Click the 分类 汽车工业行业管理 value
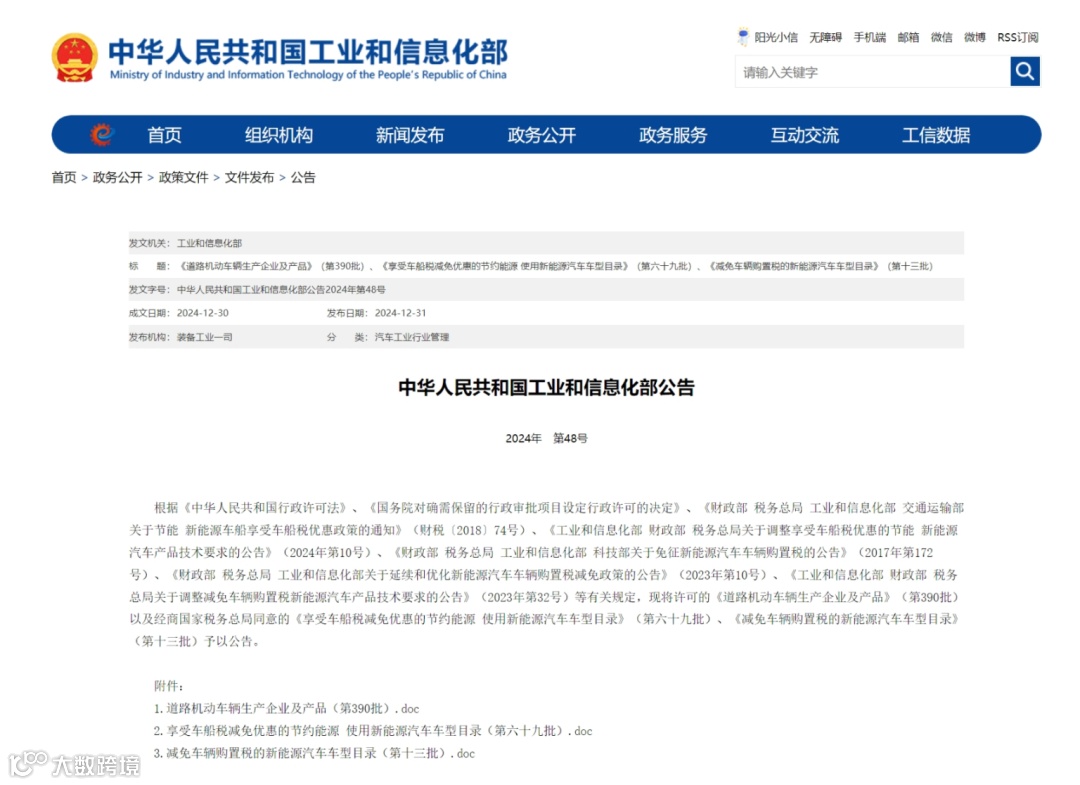The image size is (1080, 785). click(412, 337)
